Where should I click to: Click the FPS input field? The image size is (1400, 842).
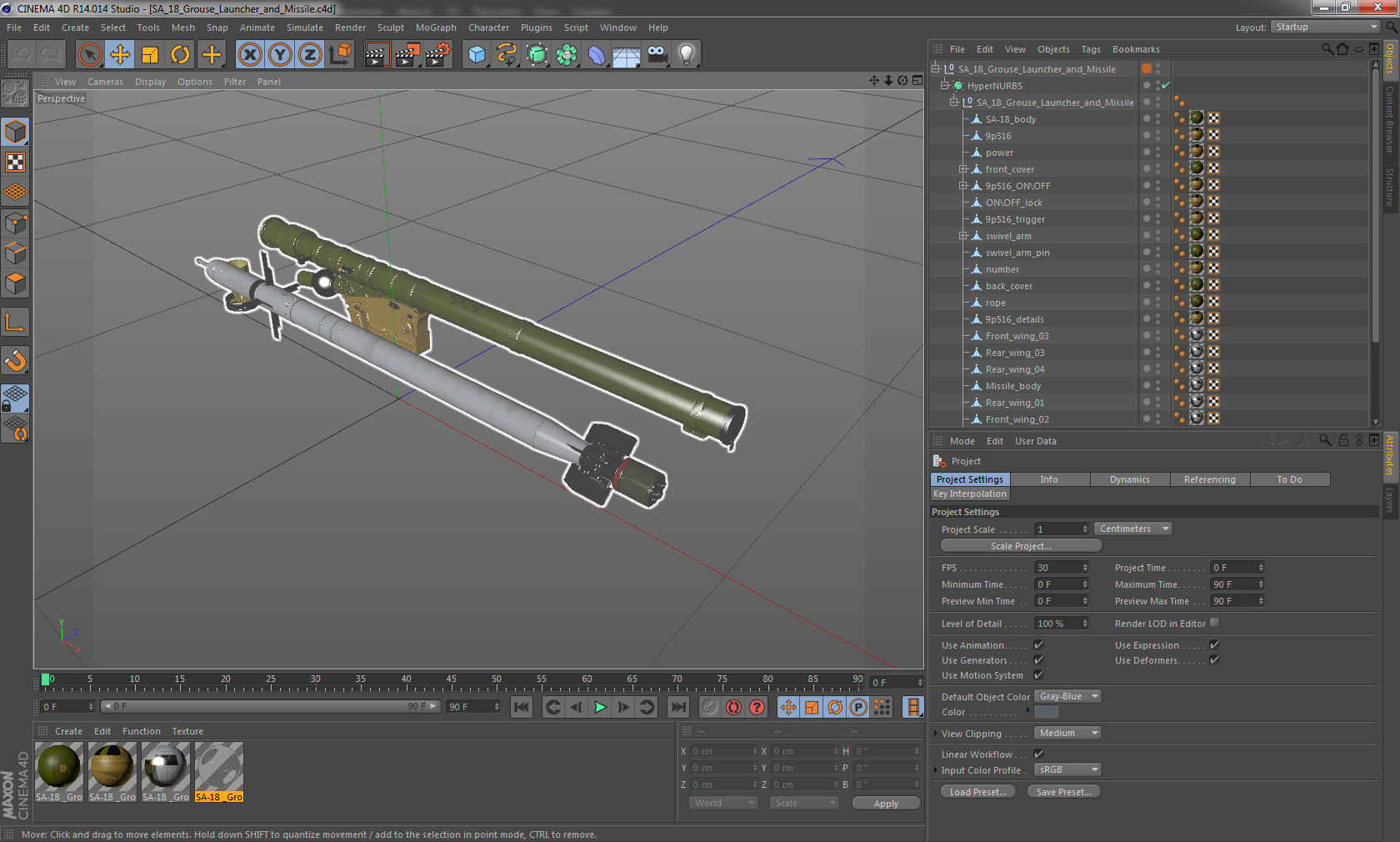coord(1061,568)
